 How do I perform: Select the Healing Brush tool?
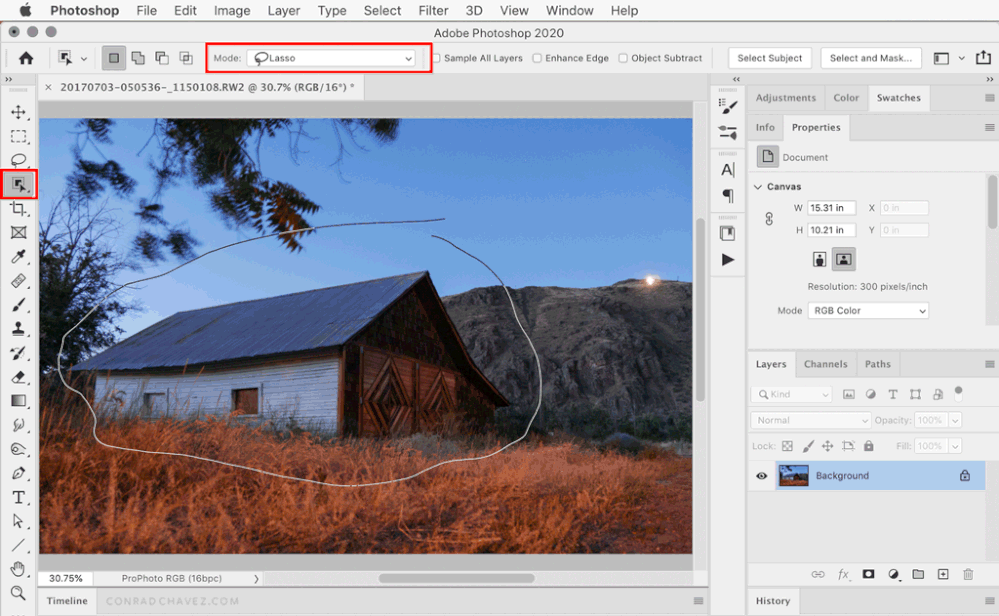[18, 280]
